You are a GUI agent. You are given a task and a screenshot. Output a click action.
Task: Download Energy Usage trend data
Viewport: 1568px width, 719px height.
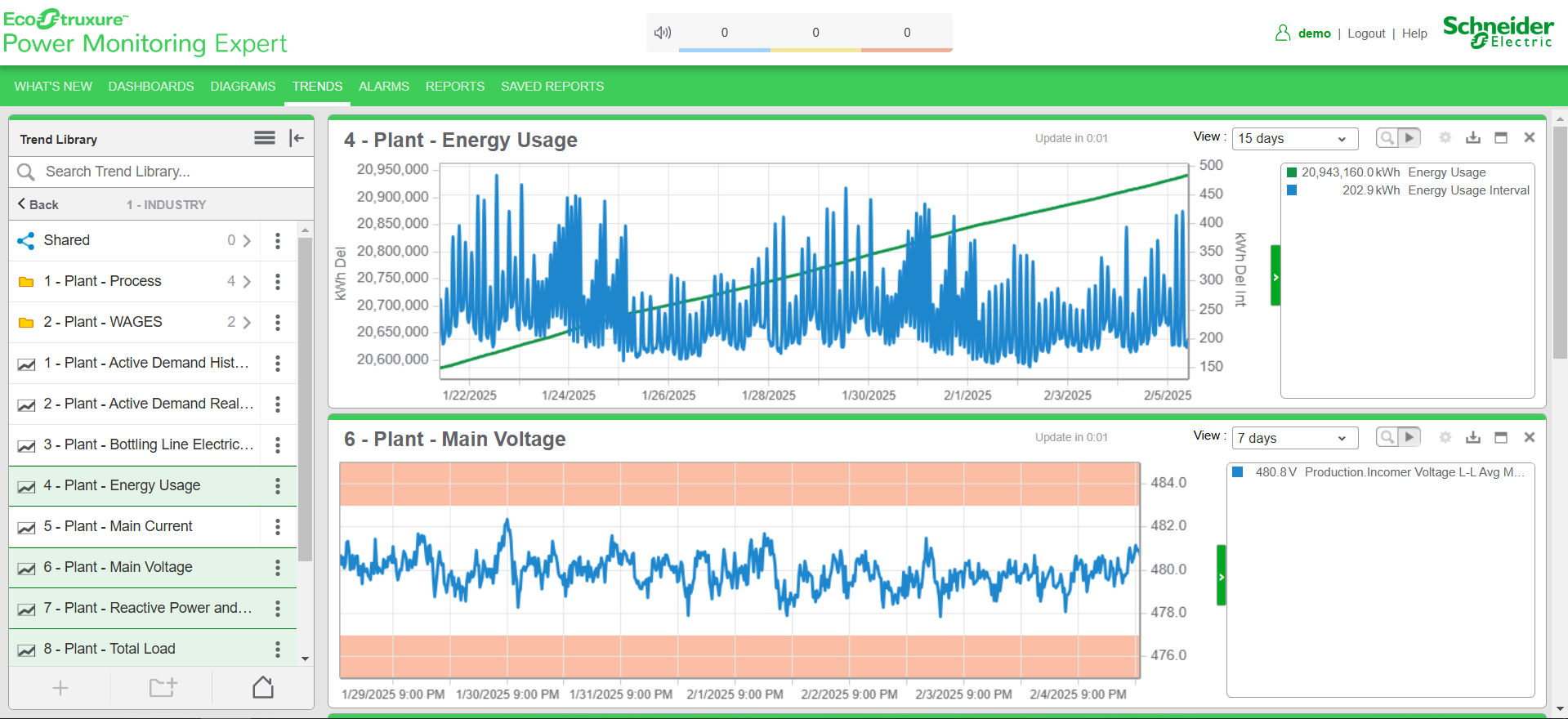(x=1472, y=138)
